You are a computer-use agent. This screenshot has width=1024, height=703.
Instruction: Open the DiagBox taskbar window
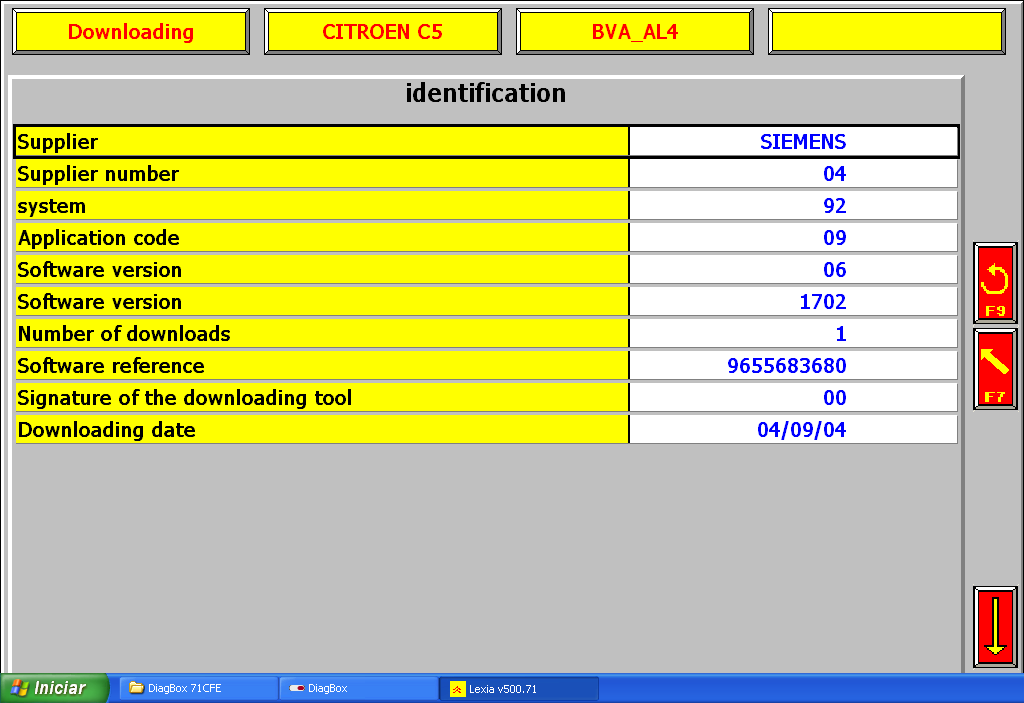[x=358, y=688]
